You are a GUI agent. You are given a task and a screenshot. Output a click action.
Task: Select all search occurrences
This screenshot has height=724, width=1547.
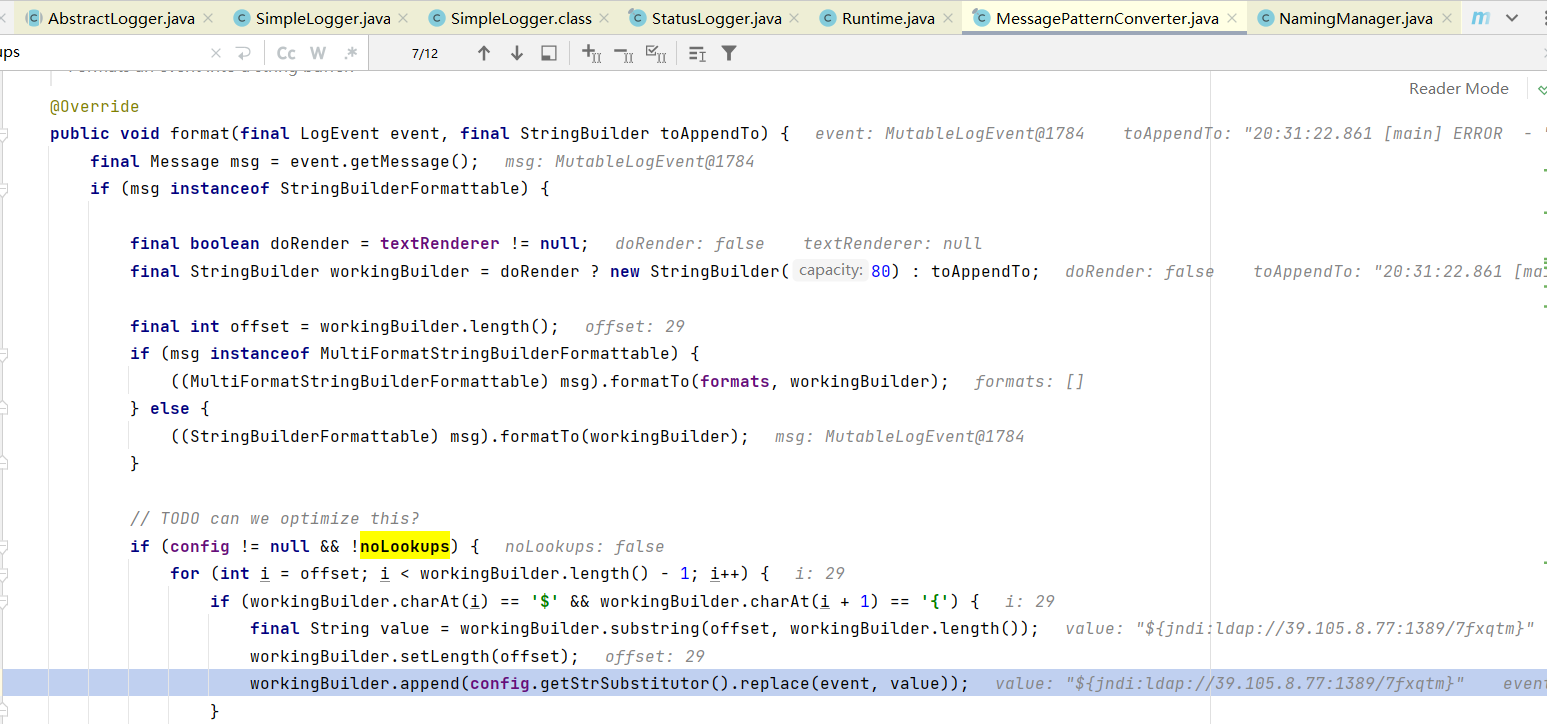click(x=656, y=54)
